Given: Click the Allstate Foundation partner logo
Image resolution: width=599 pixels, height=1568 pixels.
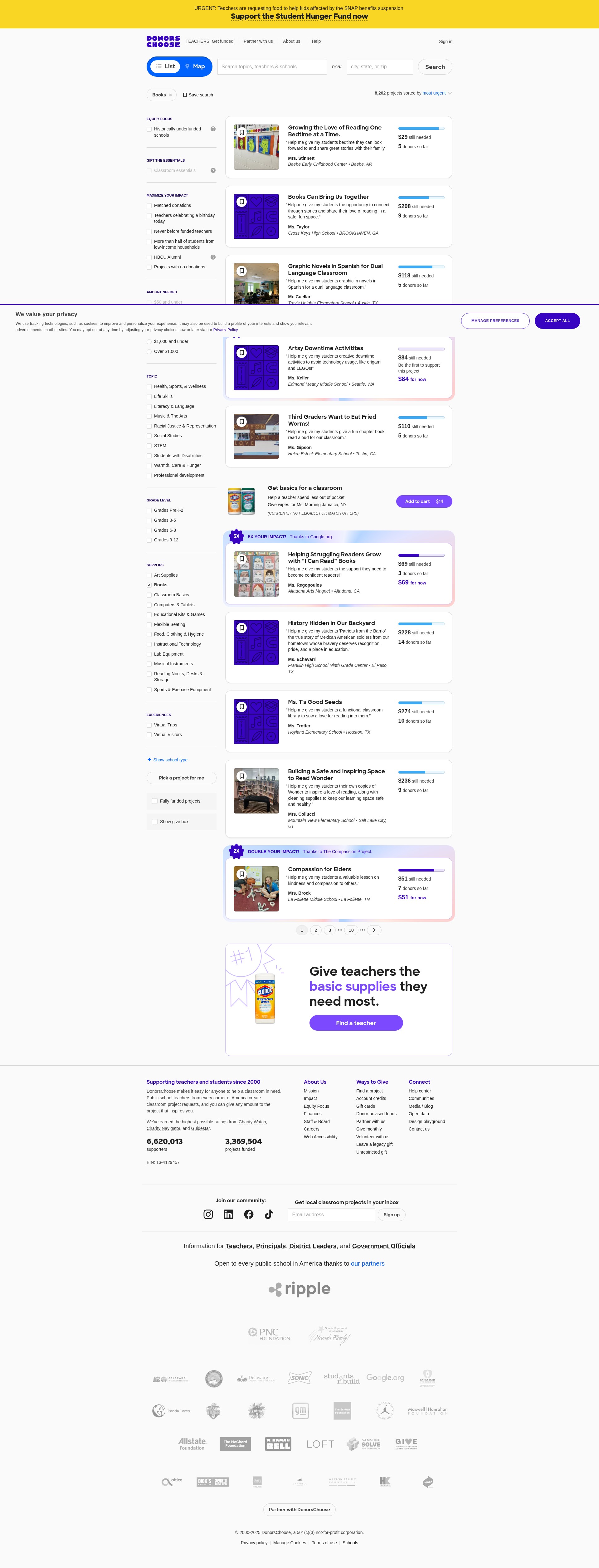Looking at the screenshot, I should (192, 1444).
